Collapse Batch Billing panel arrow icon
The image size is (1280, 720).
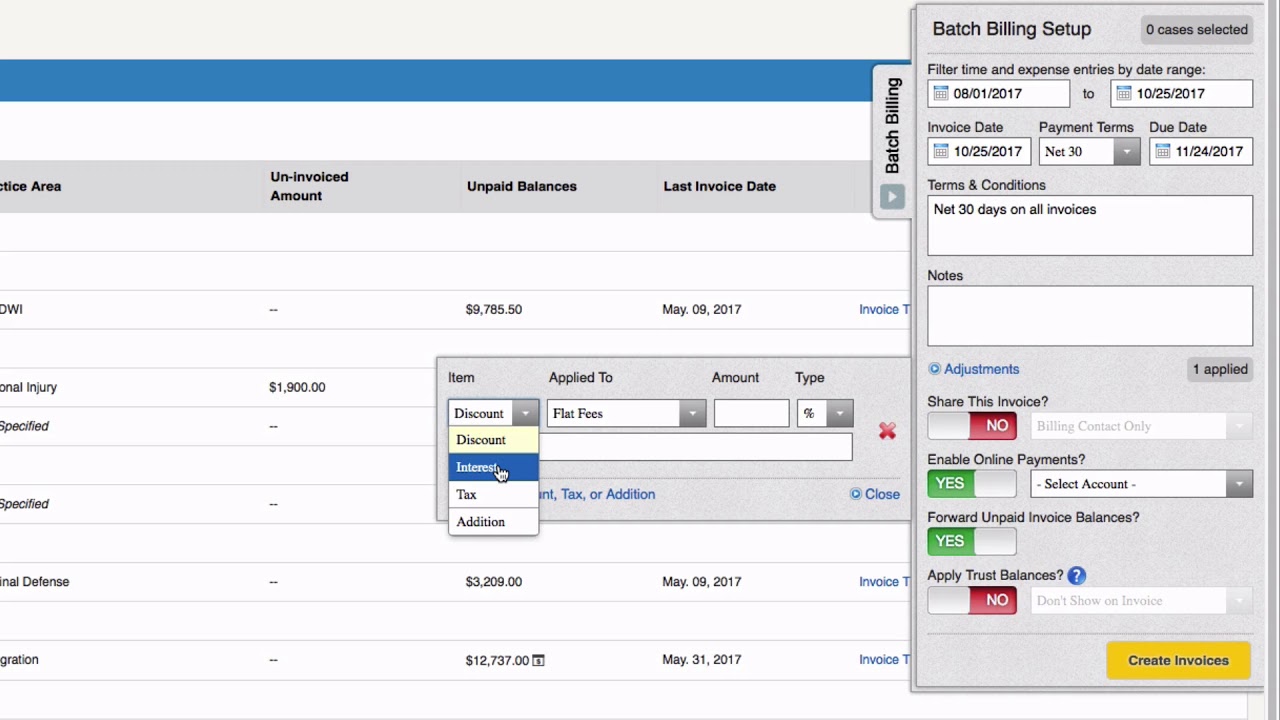coord(892,197)
